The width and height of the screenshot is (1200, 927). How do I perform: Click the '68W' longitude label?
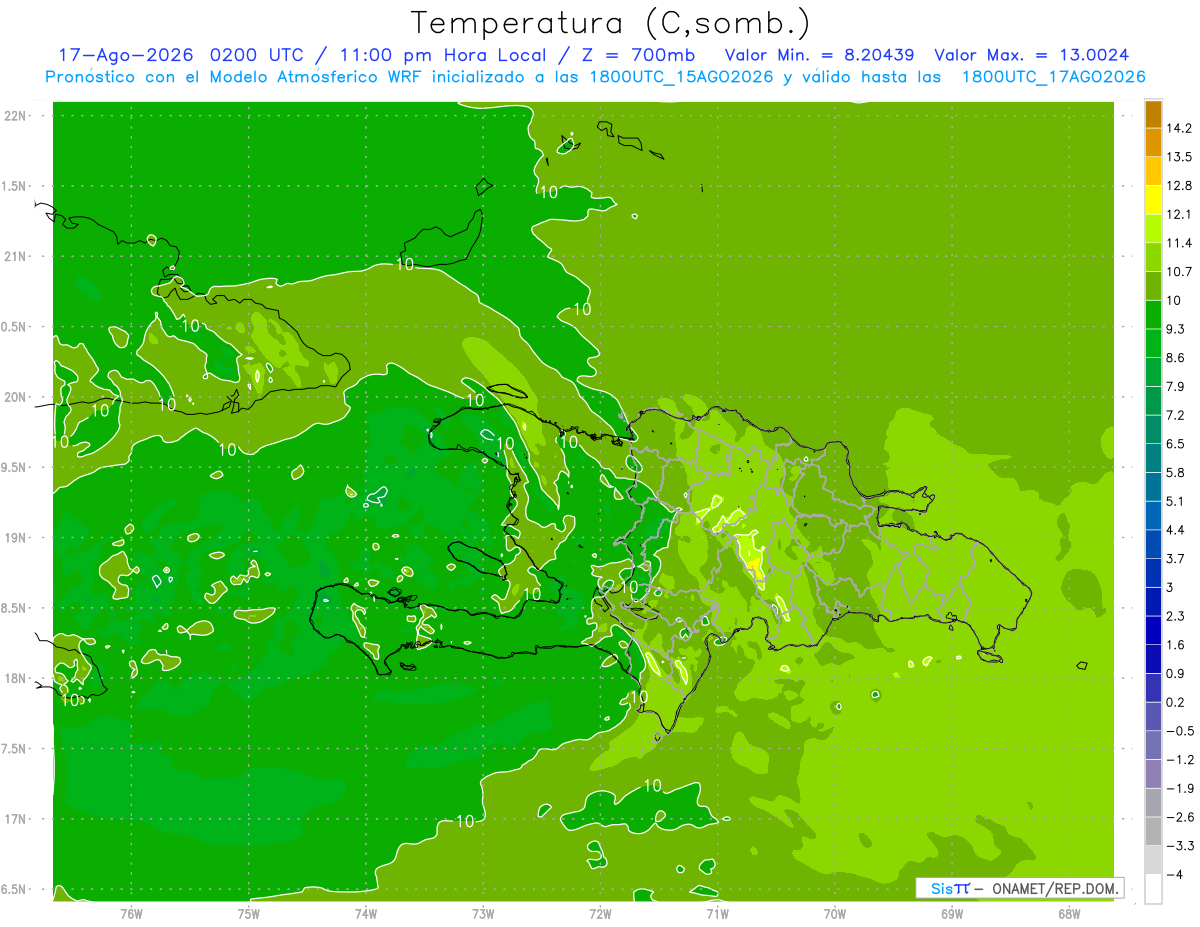click(1069, 913)
